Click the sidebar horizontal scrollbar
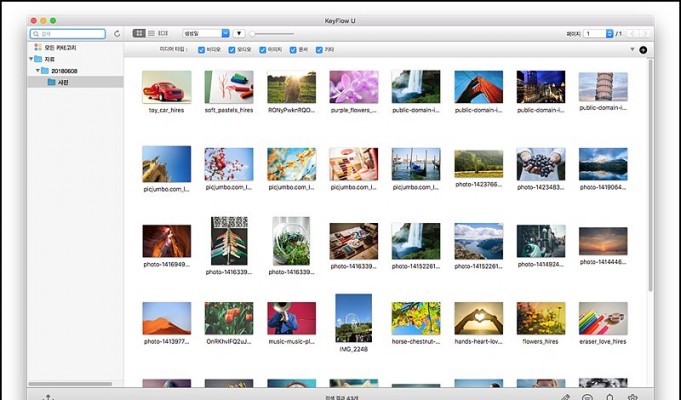This screenshot has height=400, width=681. tap(70, 384)
